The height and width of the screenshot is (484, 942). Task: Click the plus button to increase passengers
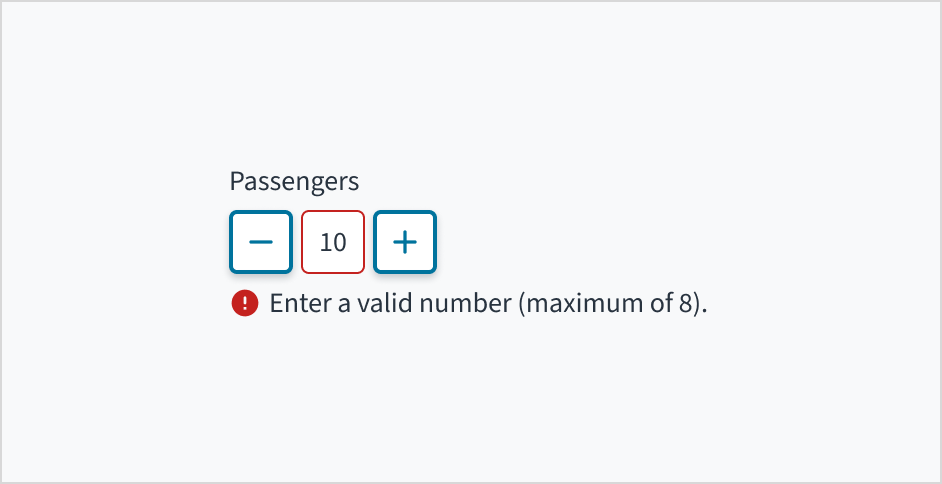405,242
